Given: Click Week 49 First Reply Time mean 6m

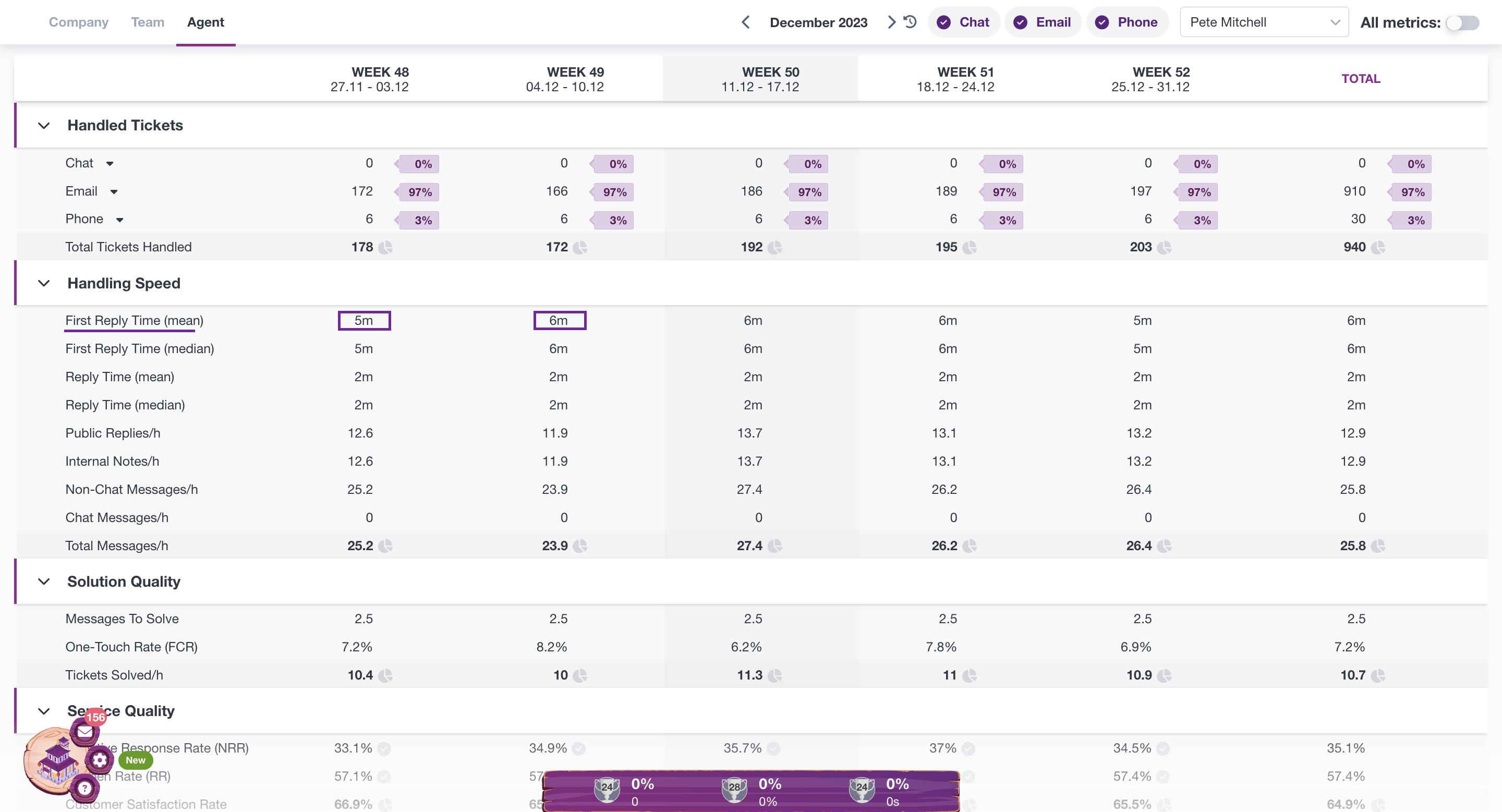Looking at the screenshot, I should (x=560, y=321).
